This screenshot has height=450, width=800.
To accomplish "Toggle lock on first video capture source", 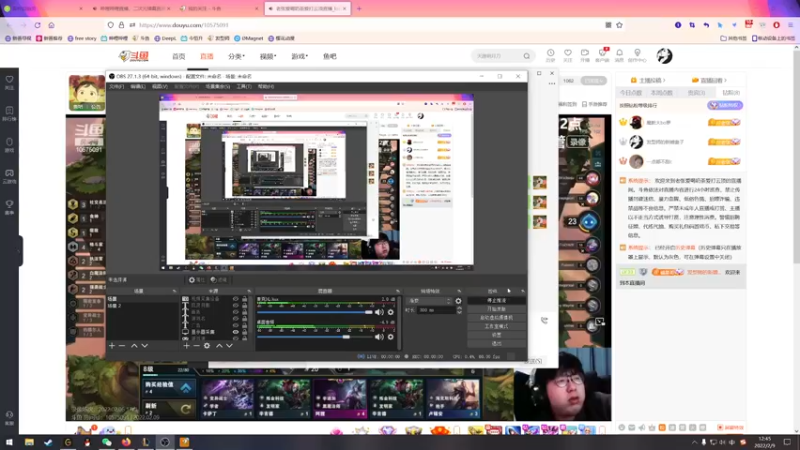I will [x=244, y=299].
